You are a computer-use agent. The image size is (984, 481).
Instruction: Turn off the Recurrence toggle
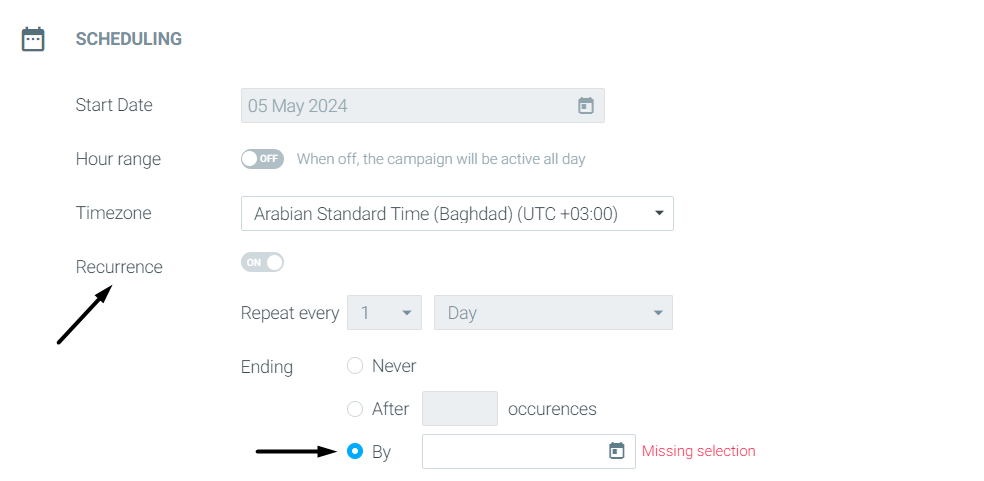(262, 262)
